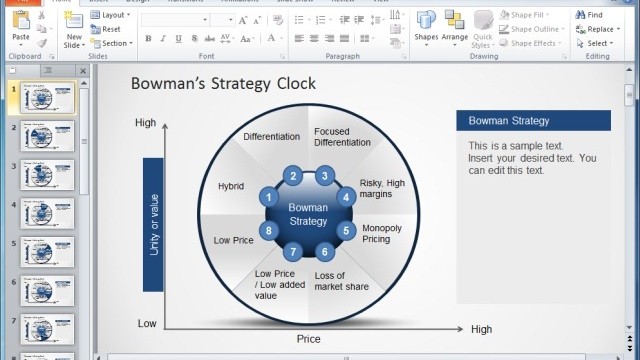This screenshot has height=360, width=640.
Task: Expand the Paste options arrow
Action: [21, 44]
